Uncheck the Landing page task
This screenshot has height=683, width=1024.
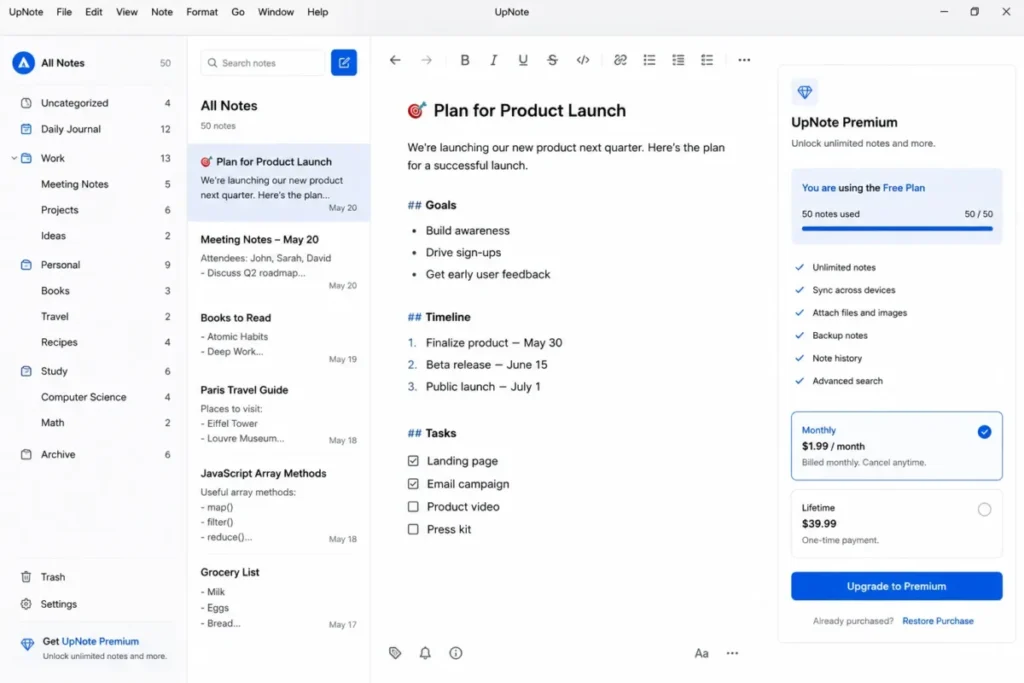tap(413, 461)
